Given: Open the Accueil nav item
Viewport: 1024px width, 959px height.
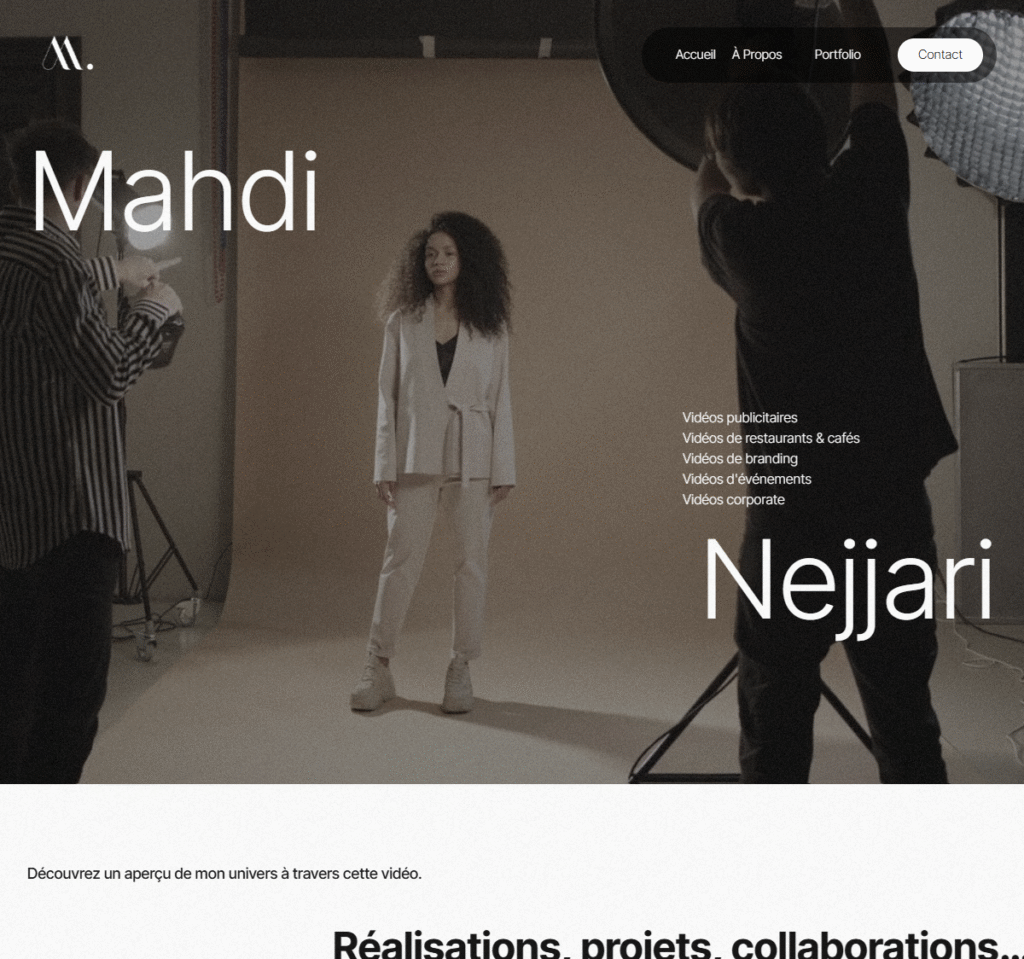Looking at the screenshot, I should click(695, 55).
